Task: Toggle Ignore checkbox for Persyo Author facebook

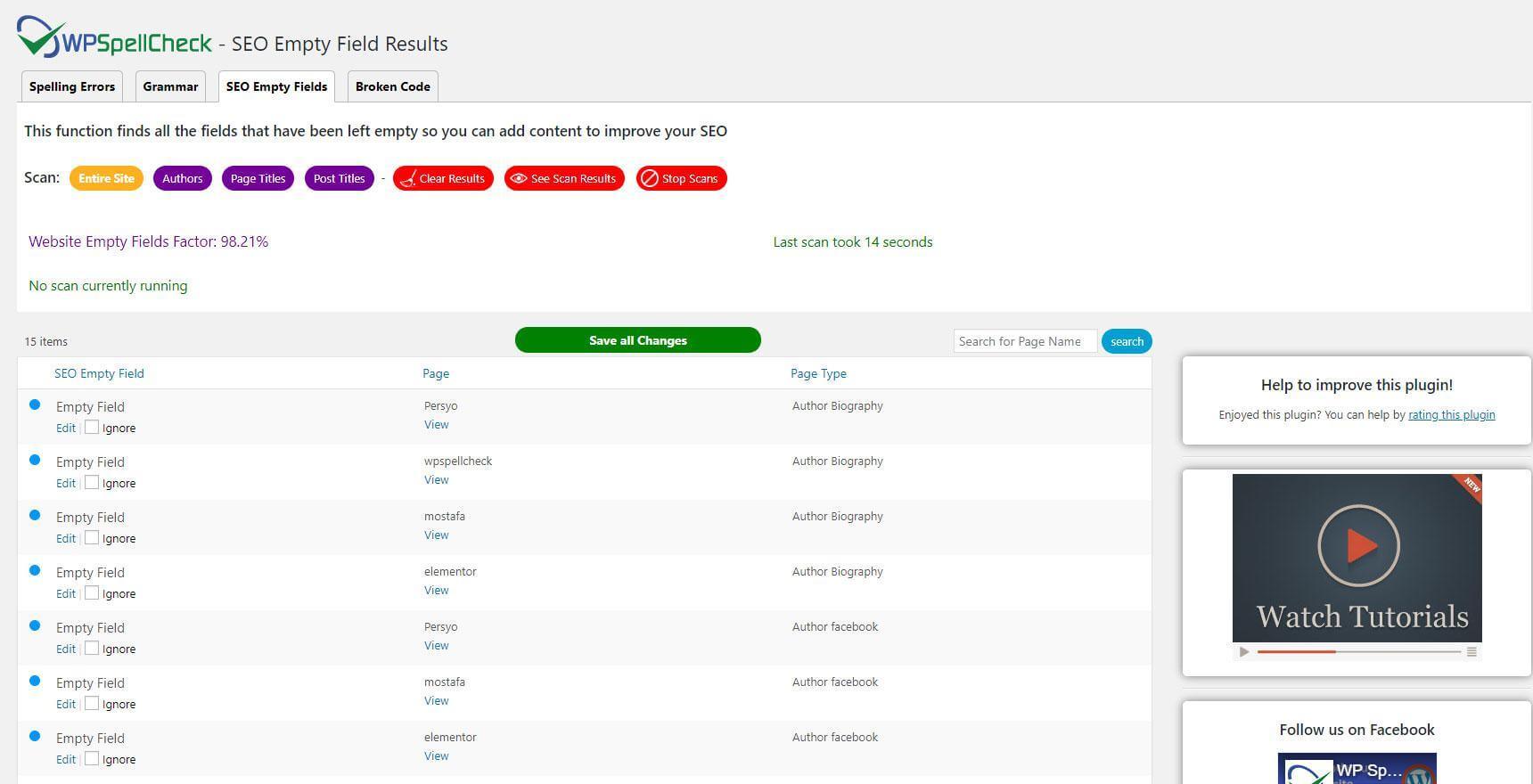Action: (92, 648)
